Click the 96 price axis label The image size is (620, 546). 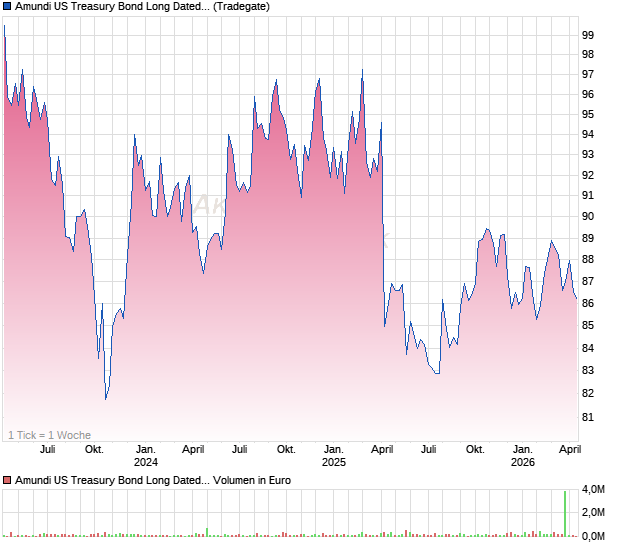point(588,94)
